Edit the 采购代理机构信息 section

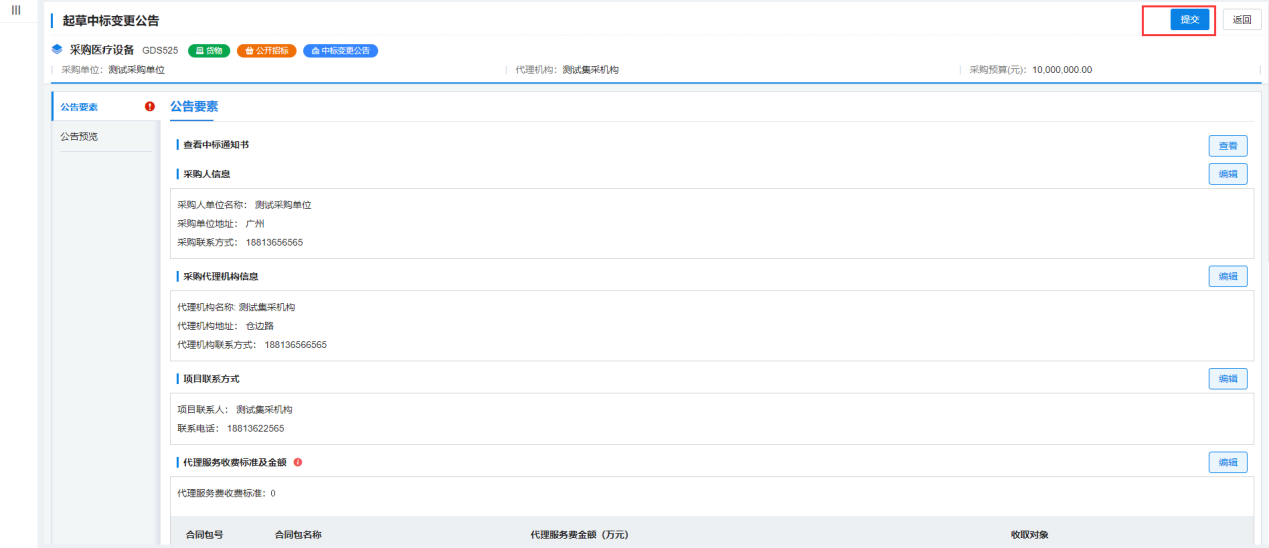1227,276
